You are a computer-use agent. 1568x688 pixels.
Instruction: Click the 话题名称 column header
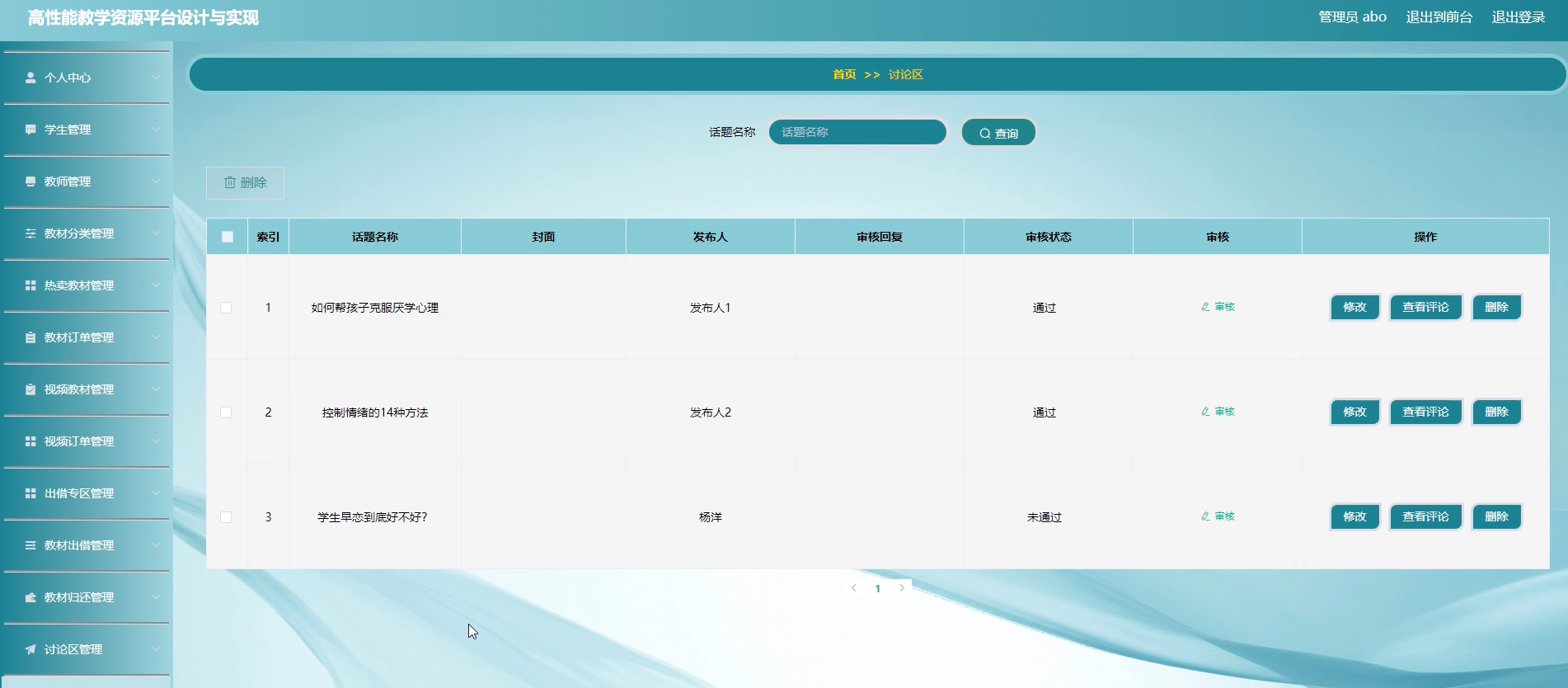tap(375, 237)
